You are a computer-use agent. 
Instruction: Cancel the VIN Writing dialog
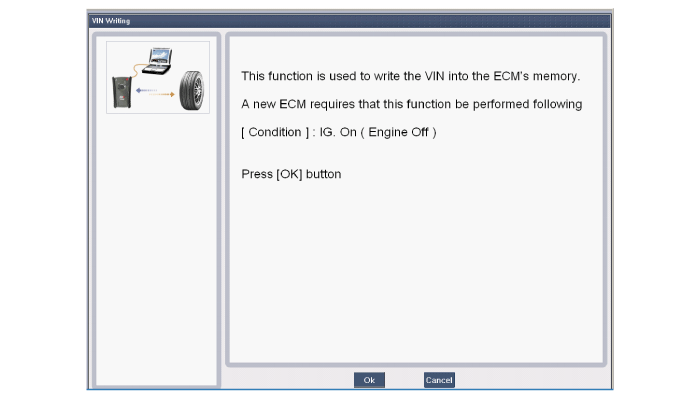click(x=439, y=380)
